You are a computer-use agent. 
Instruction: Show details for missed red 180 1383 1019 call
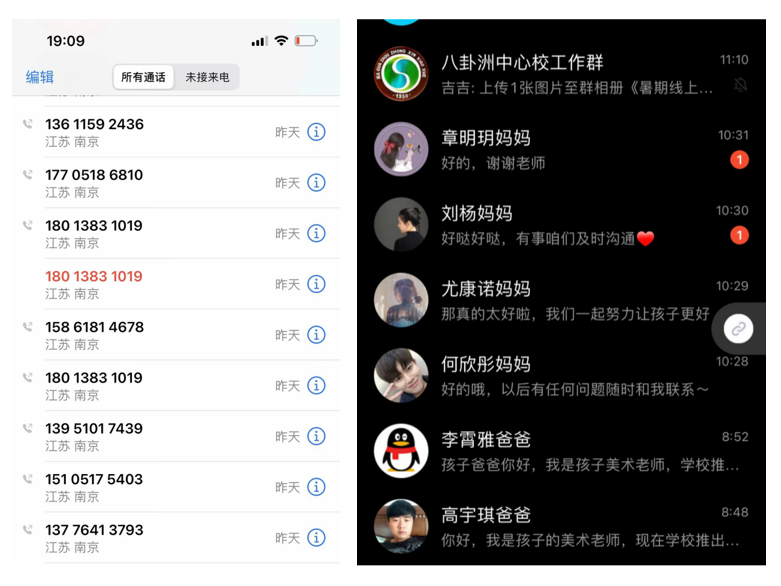[x=316, y=284]
